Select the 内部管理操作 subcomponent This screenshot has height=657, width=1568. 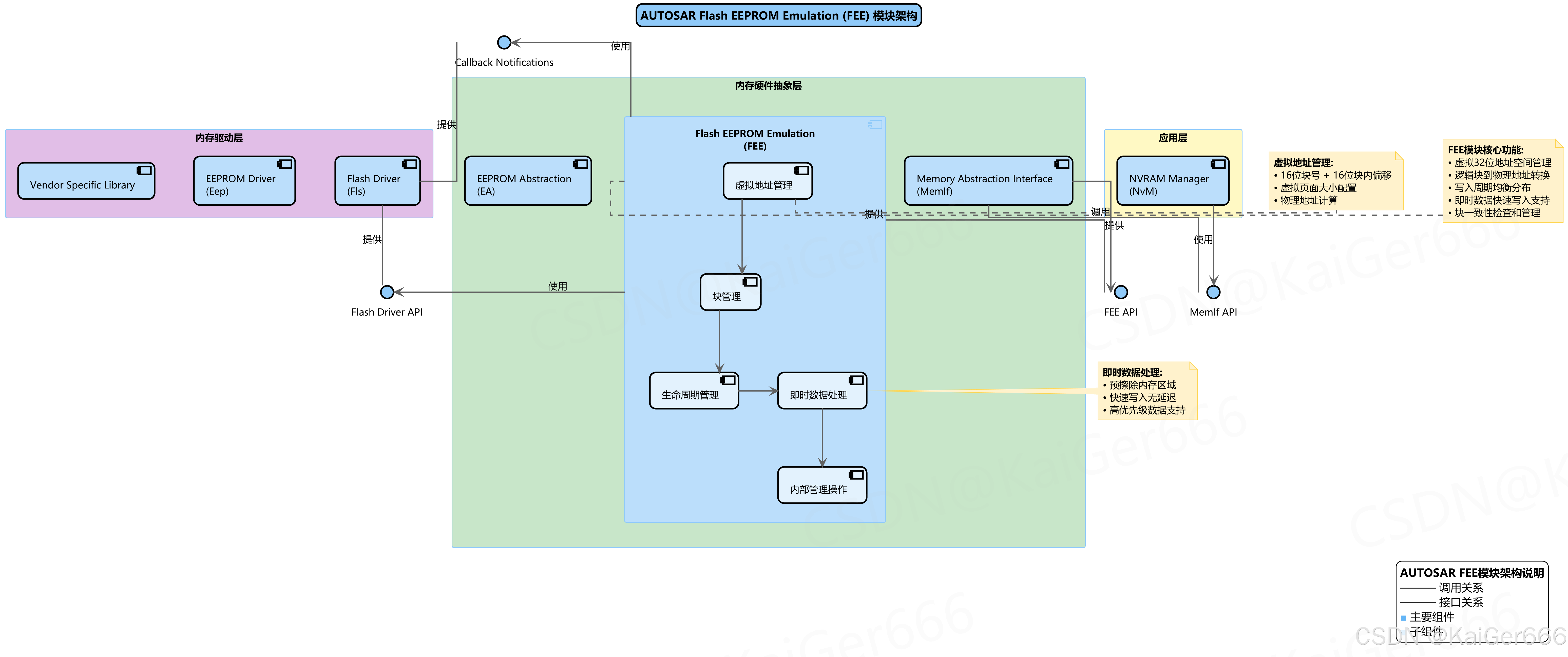click(822, 485)
